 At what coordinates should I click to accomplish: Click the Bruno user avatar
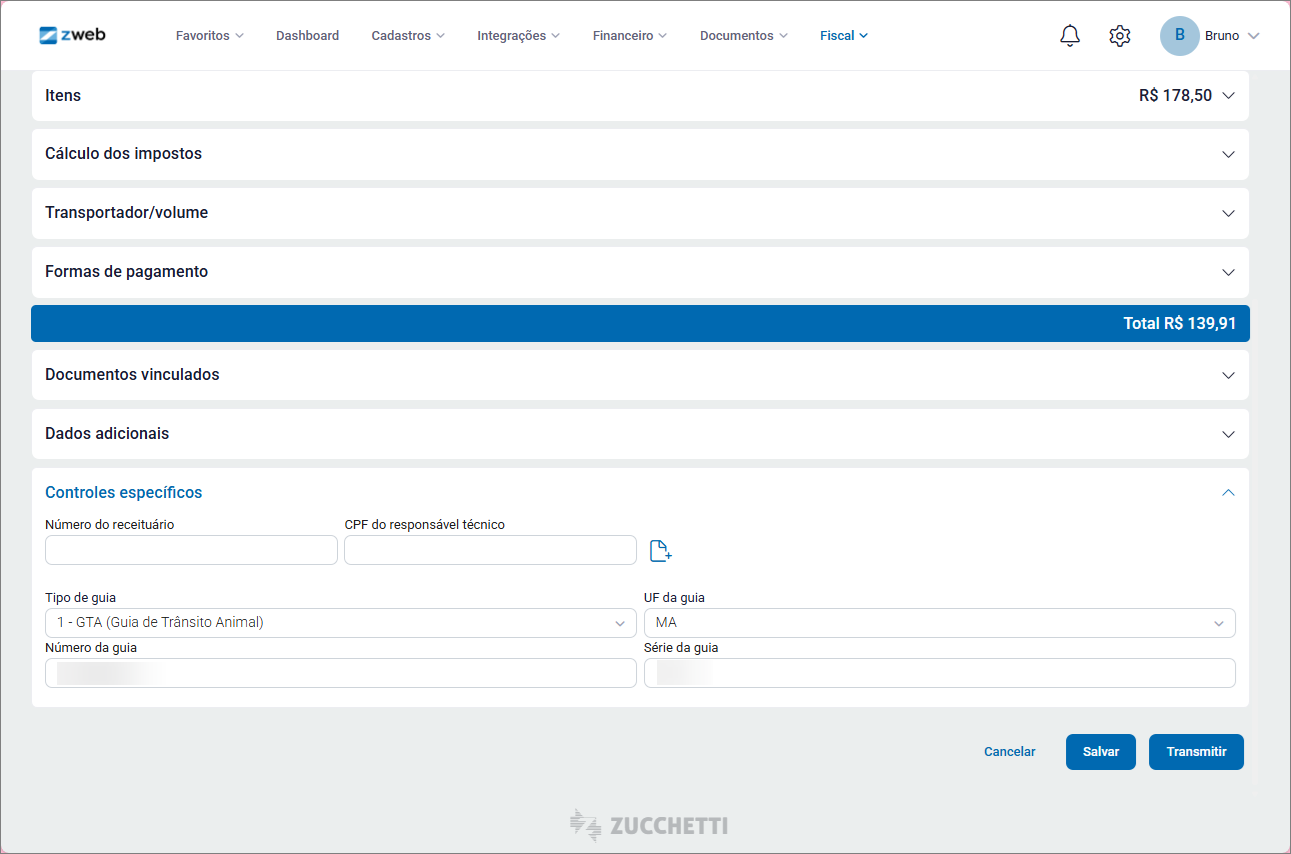[x=1179, y=36]
